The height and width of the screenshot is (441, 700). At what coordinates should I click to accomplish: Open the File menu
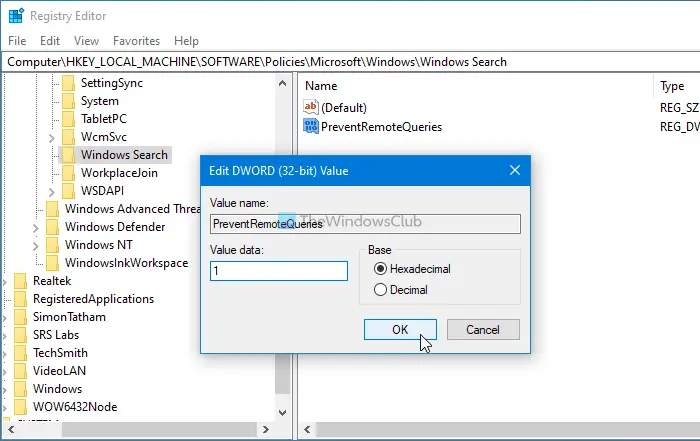click(x=17, y=41)
